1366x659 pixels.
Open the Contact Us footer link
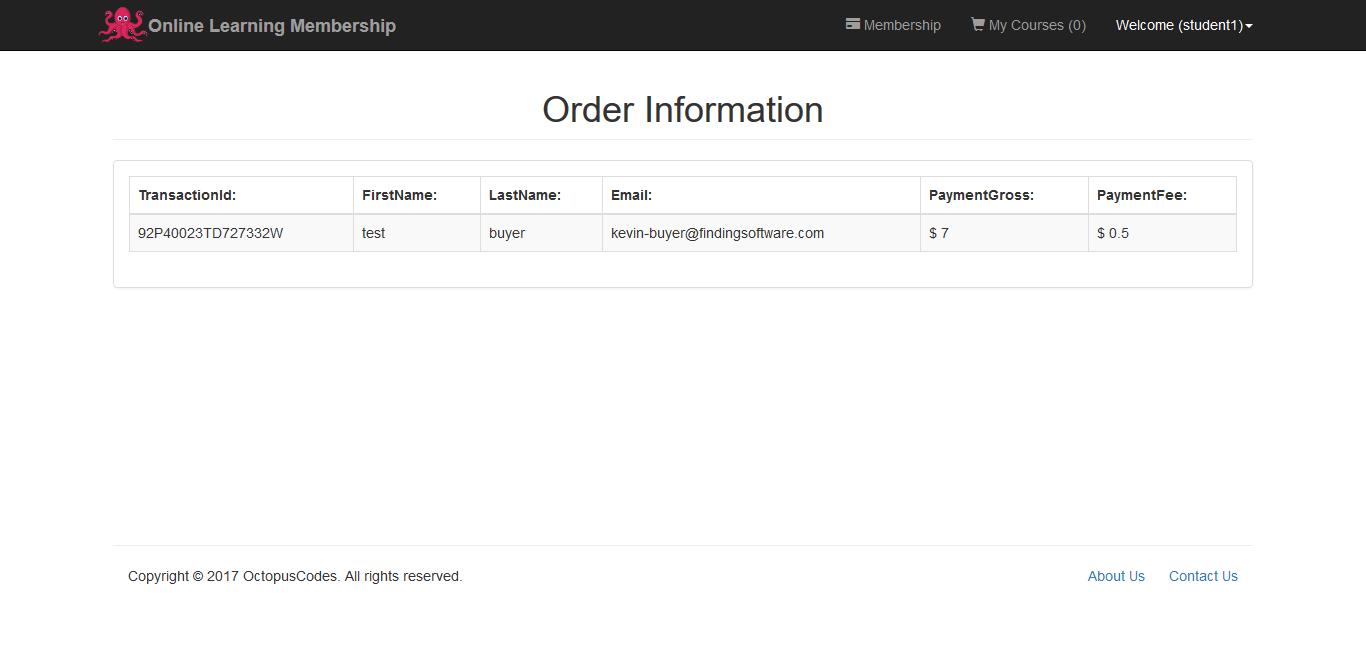pos(1203,576)
